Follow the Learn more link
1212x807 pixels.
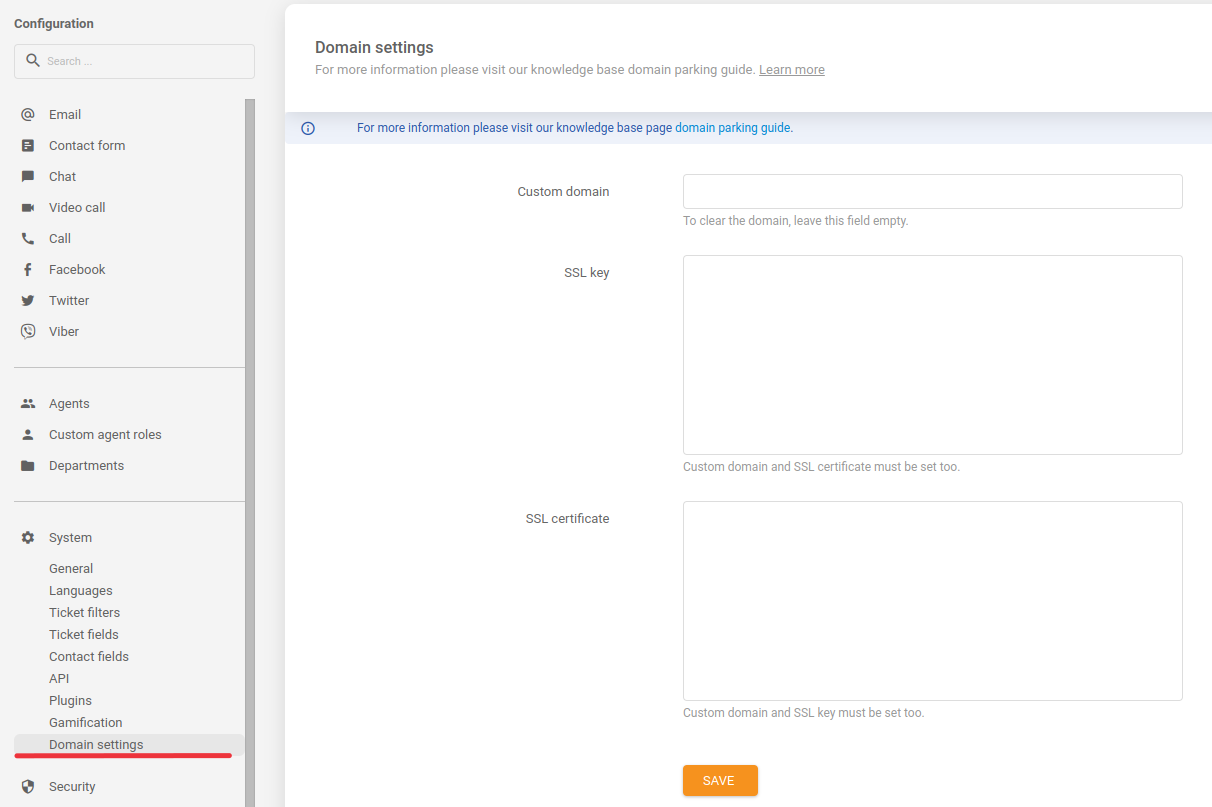click(791, 70)
